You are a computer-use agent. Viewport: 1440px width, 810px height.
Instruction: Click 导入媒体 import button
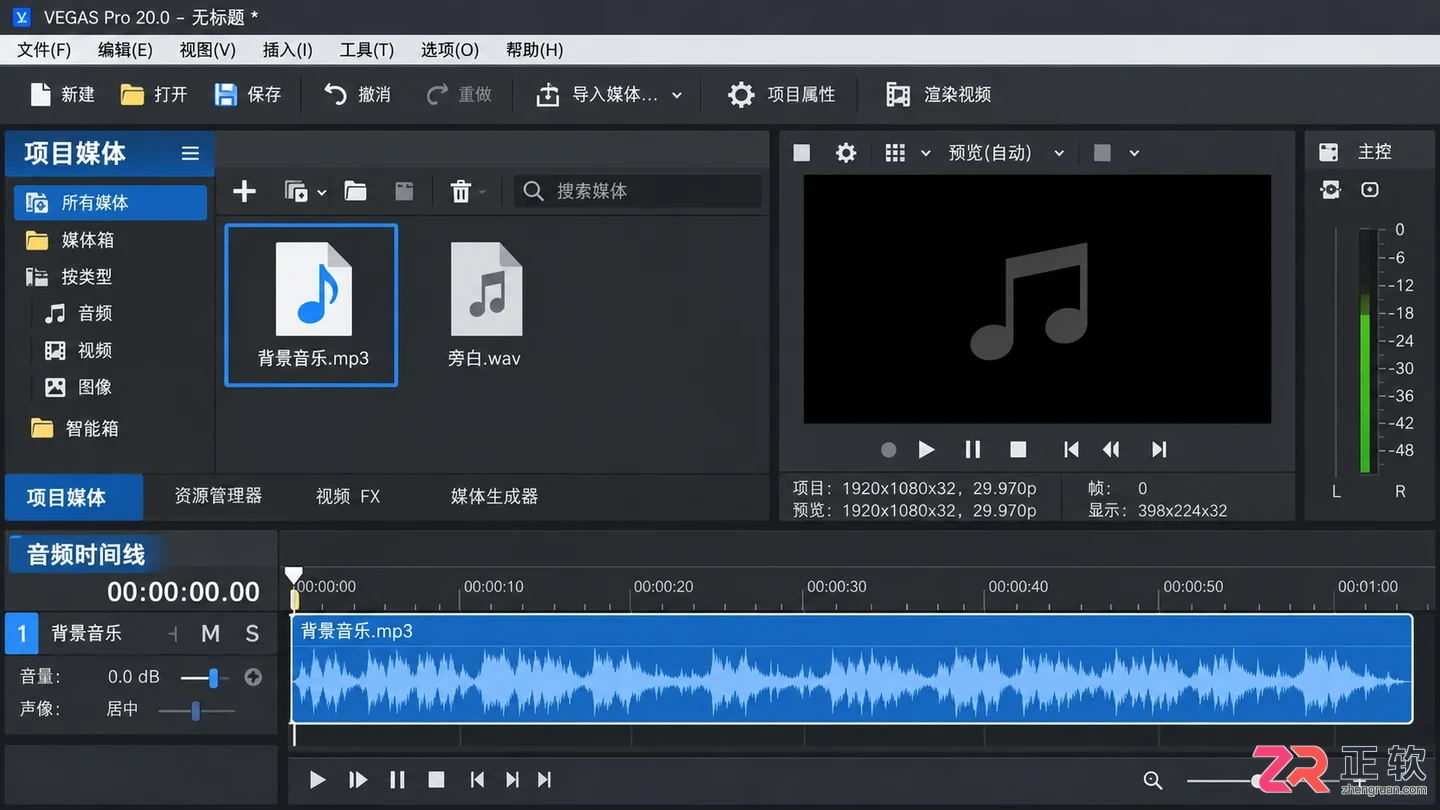(597, 94)
